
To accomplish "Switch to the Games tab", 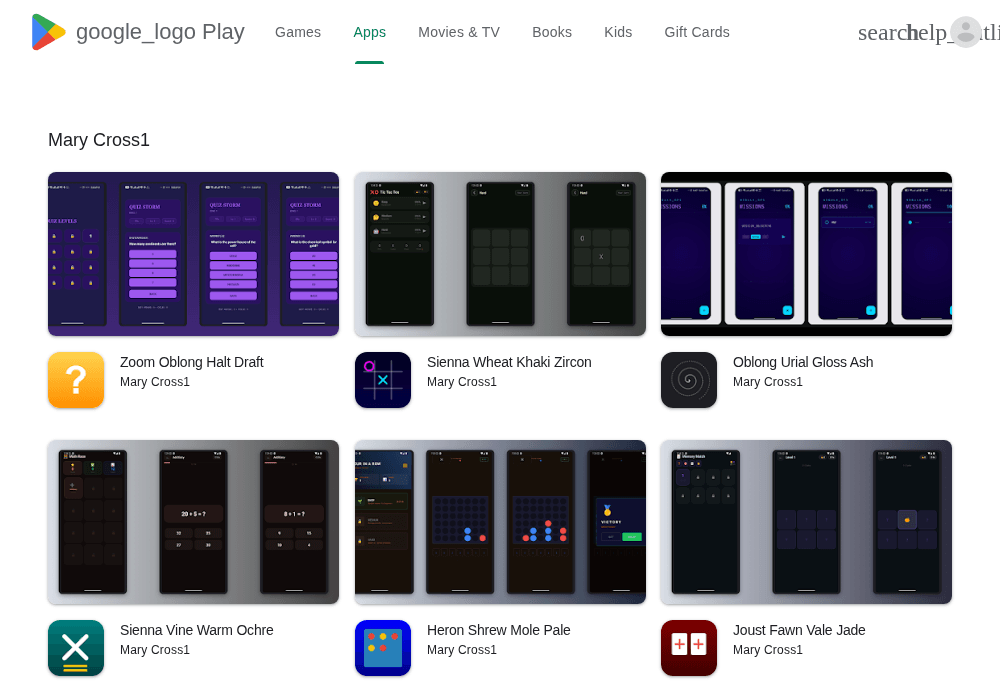I will click(298, 32).
